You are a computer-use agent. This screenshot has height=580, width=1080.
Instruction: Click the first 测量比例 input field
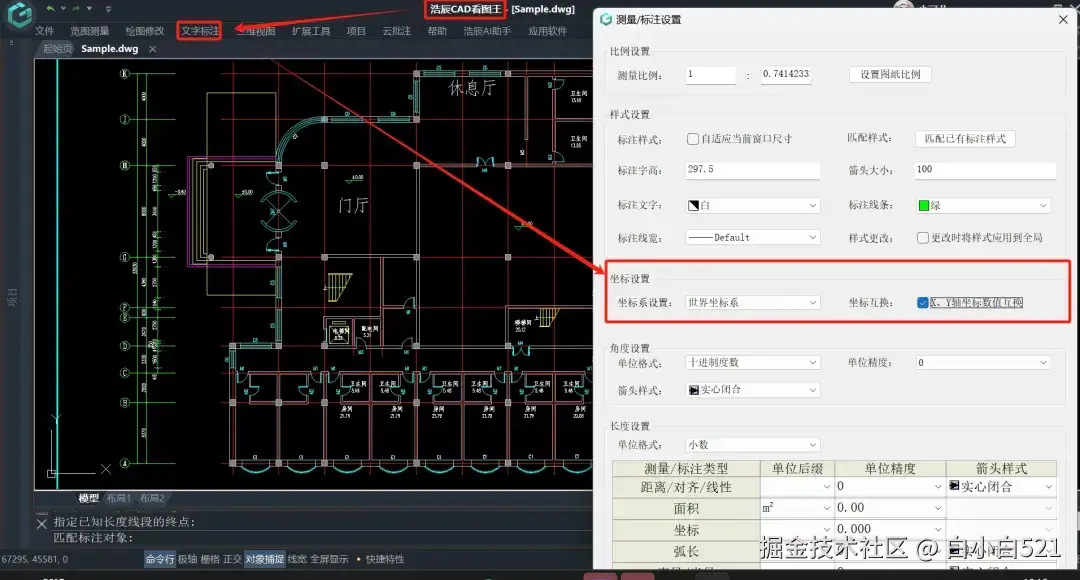coord(711,74)
